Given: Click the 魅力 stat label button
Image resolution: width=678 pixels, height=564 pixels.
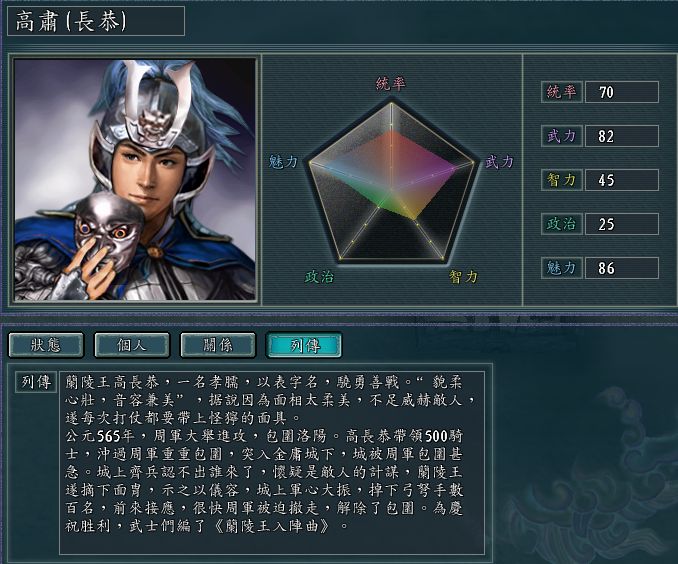Looking at the screenshot, I should pos(562,268).
